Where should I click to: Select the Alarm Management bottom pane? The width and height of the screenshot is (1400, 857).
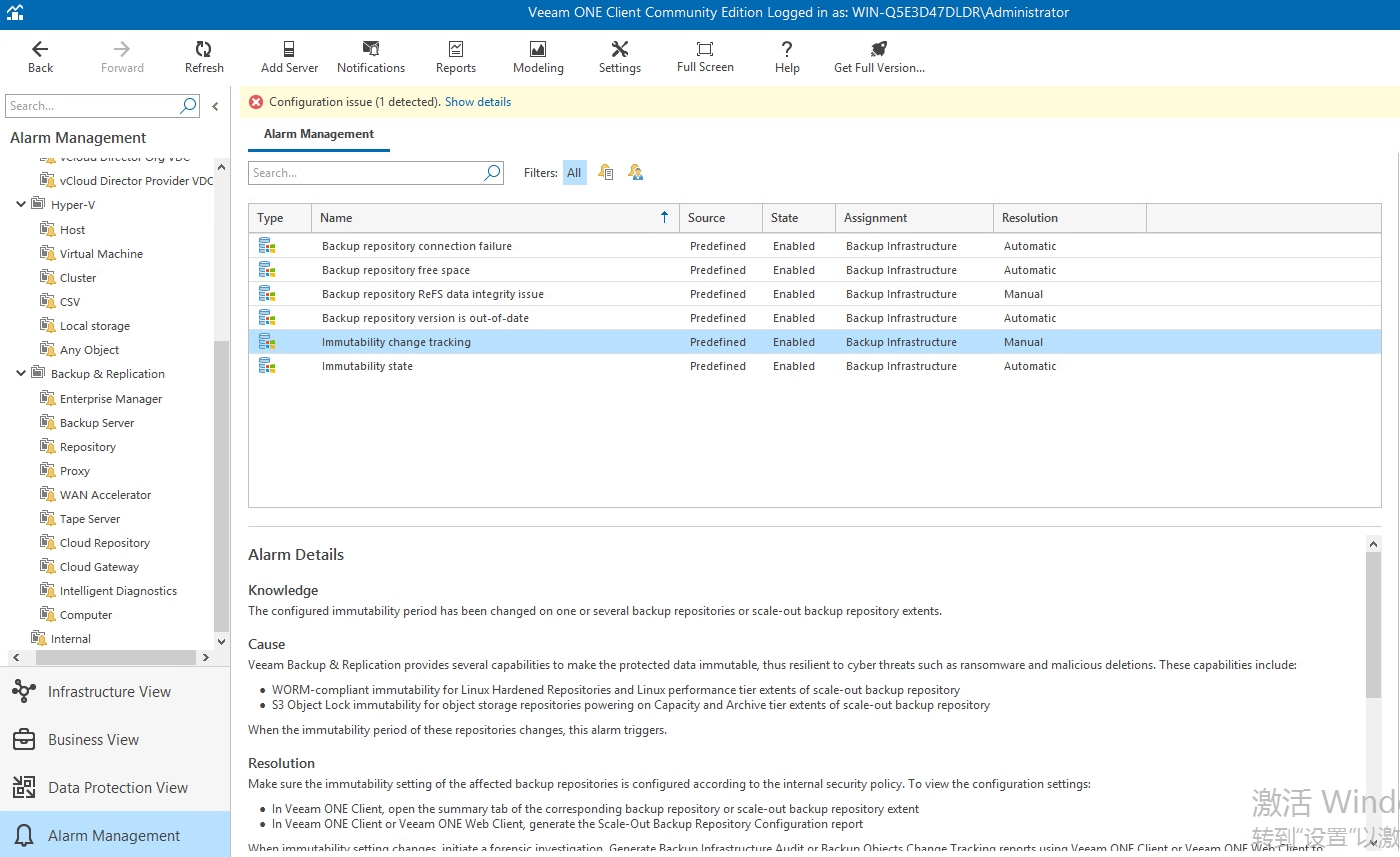coord(115,835)
